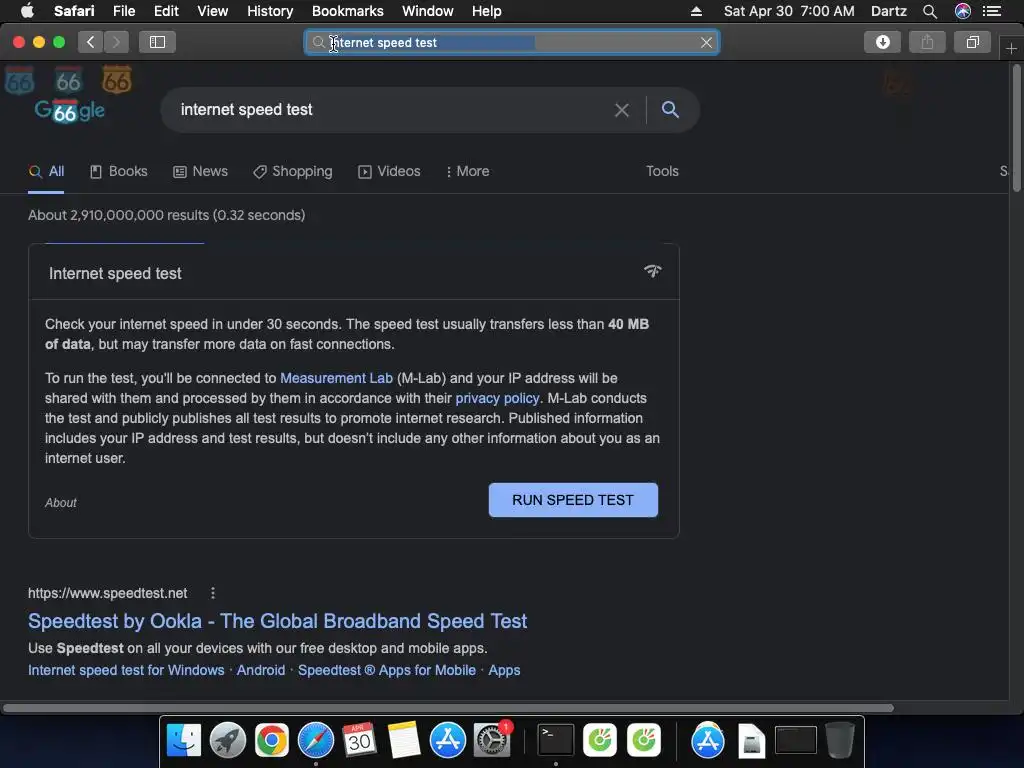
Task: Open Finder from the Dock
Action: [184, 741]
